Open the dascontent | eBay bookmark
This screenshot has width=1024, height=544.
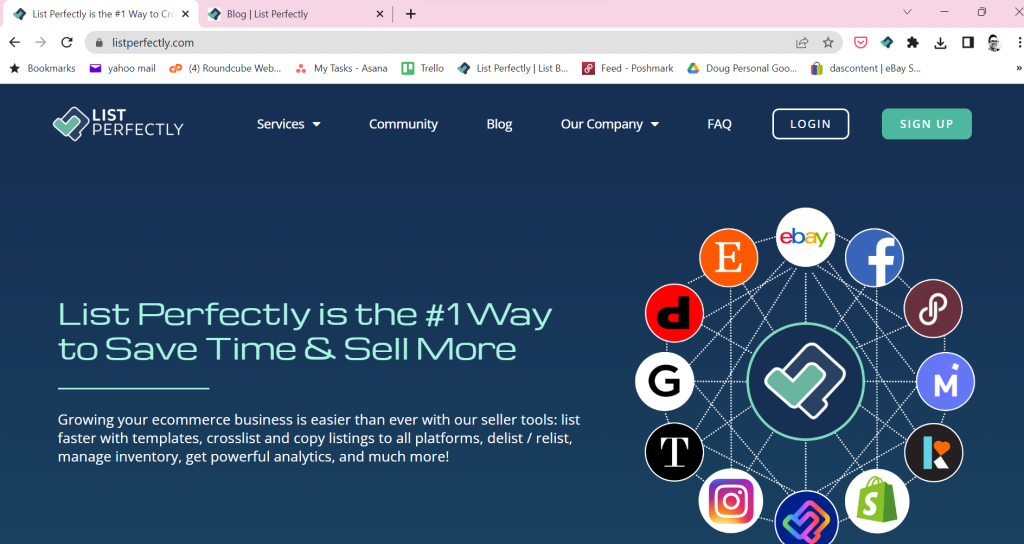[x=865, y=68]
